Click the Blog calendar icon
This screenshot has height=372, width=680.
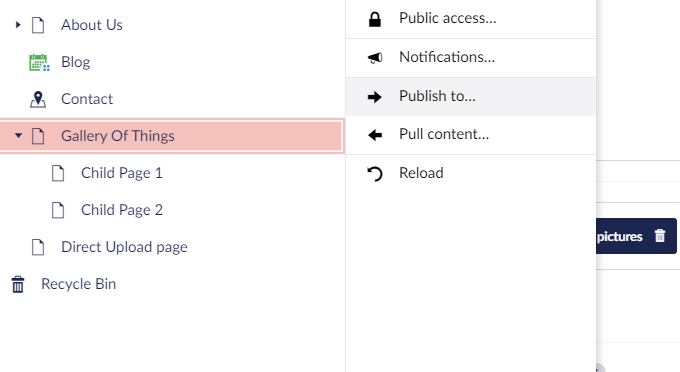[x=39, y=62]
